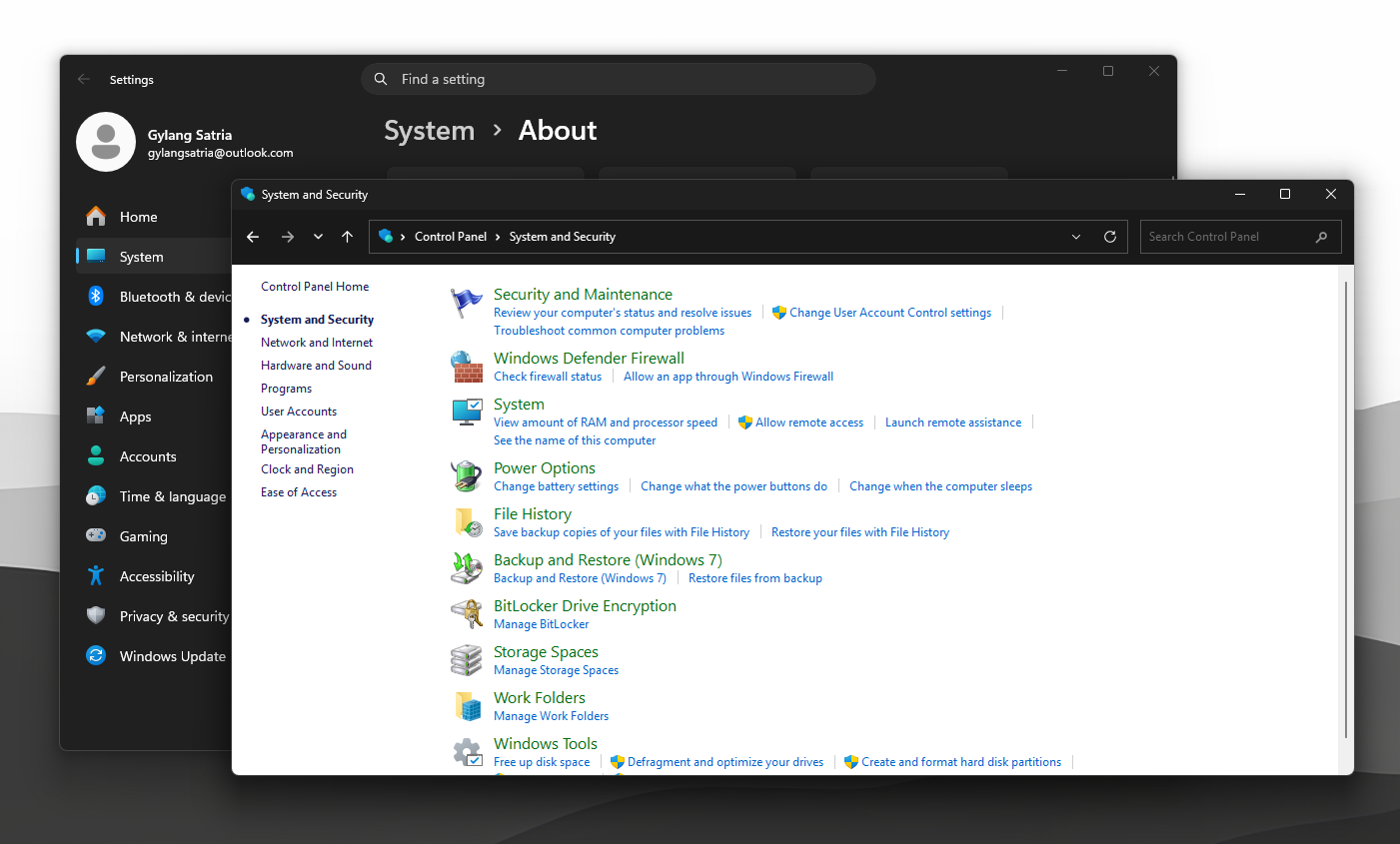Go forward using the Control Panel forward arrow
Image resolution: width=1400 pixels, height=844 pixels.
pyautogui.click(x=288, y=237)
